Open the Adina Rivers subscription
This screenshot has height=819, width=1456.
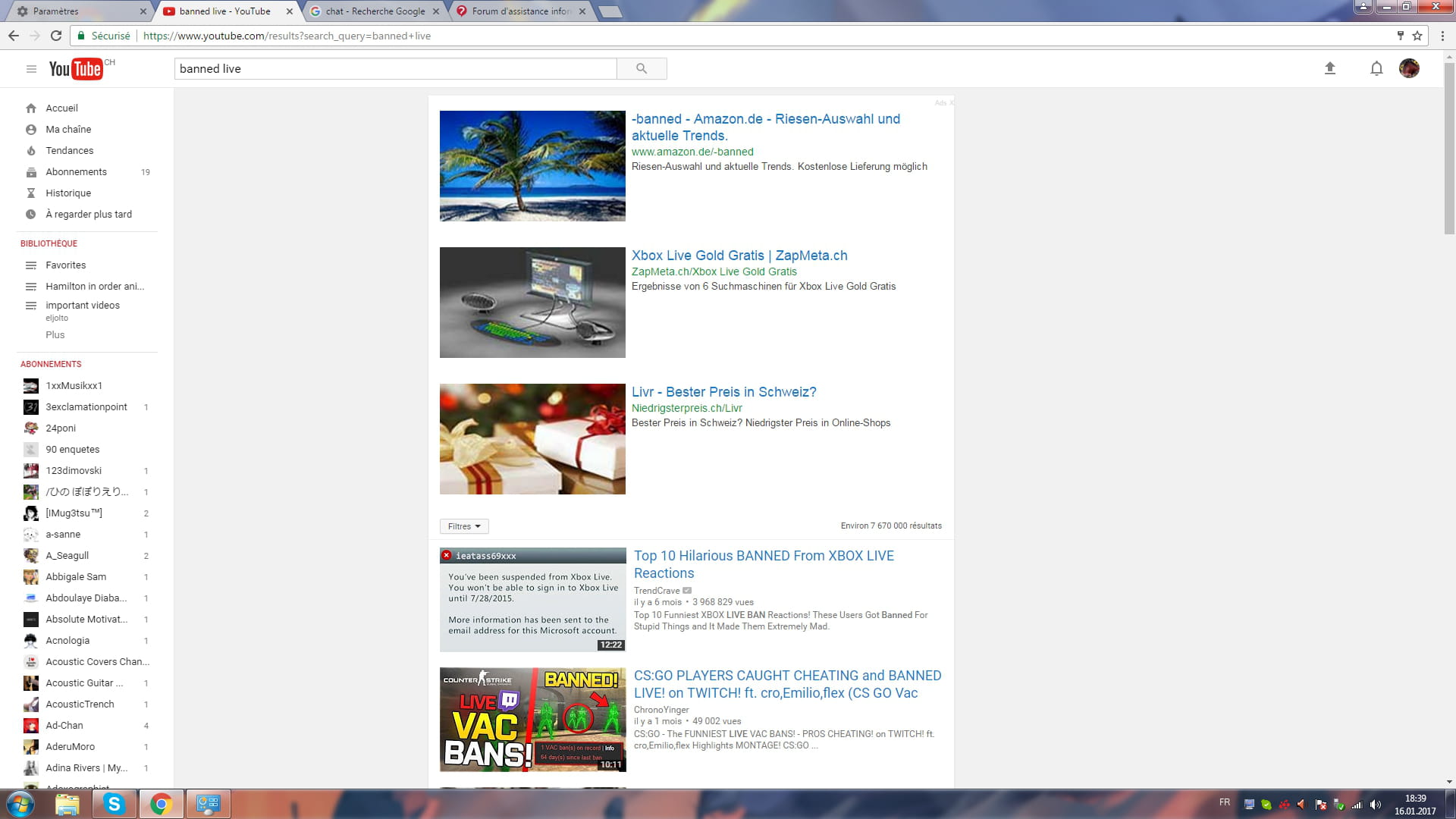87,768
